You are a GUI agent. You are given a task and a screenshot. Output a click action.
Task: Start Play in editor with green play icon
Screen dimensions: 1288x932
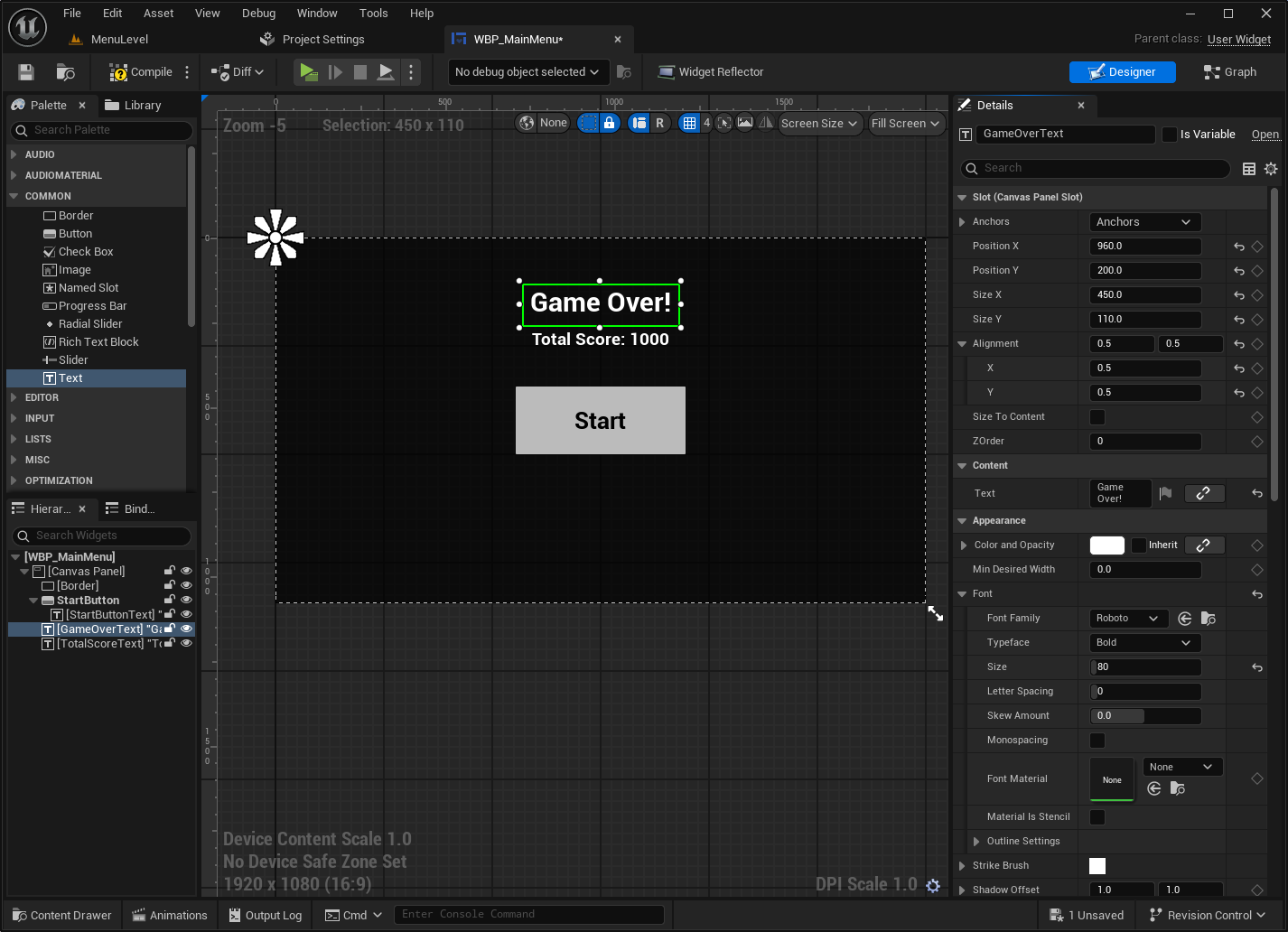click(308, 72)
